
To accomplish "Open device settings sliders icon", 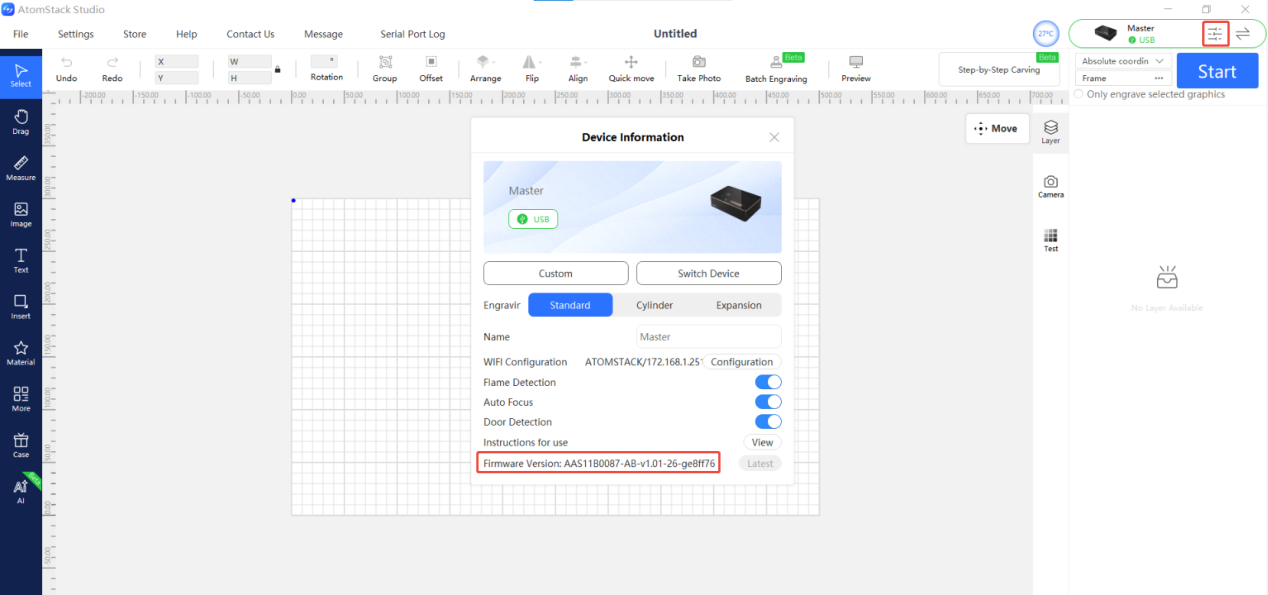I will (x=1215, y=33).
